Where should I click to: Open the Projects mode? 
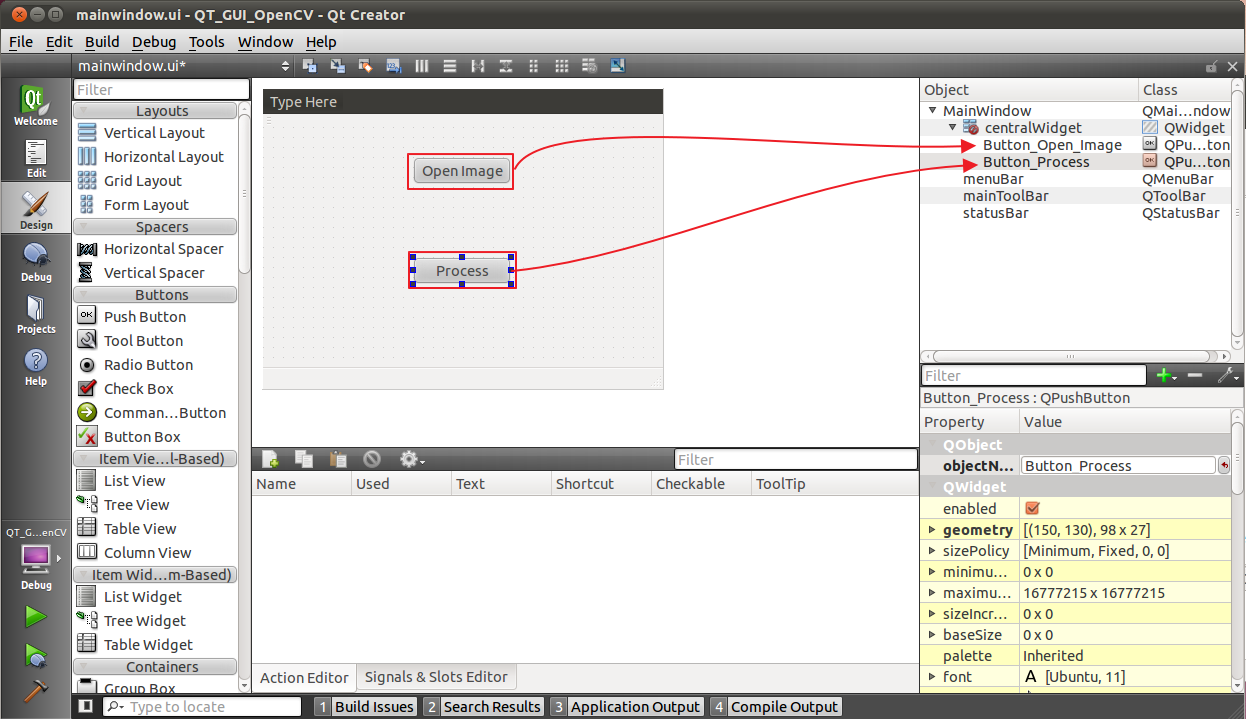[36, 314]
